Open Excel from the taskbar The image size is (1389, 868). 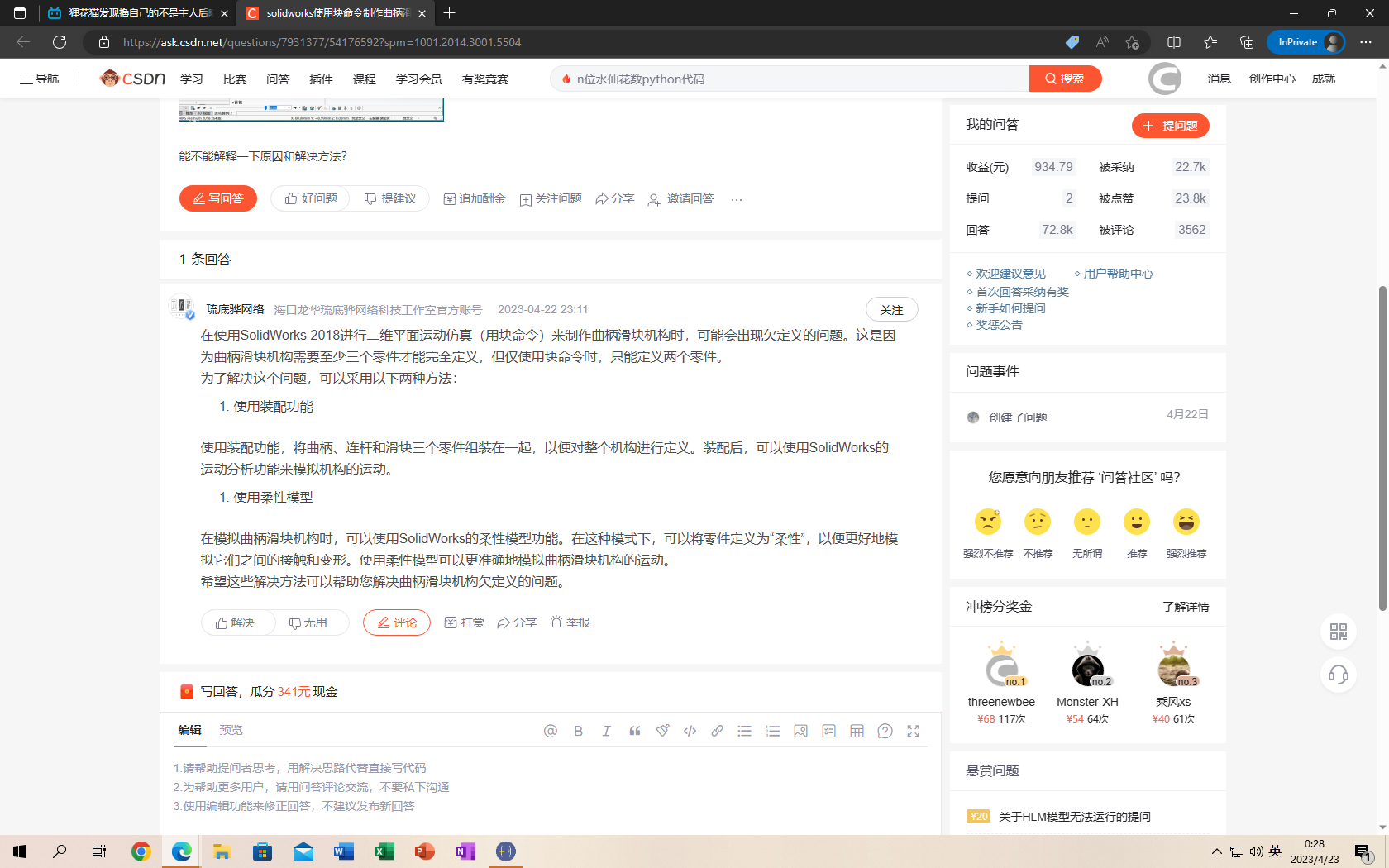pyautogui.click(x=384, y=851)
